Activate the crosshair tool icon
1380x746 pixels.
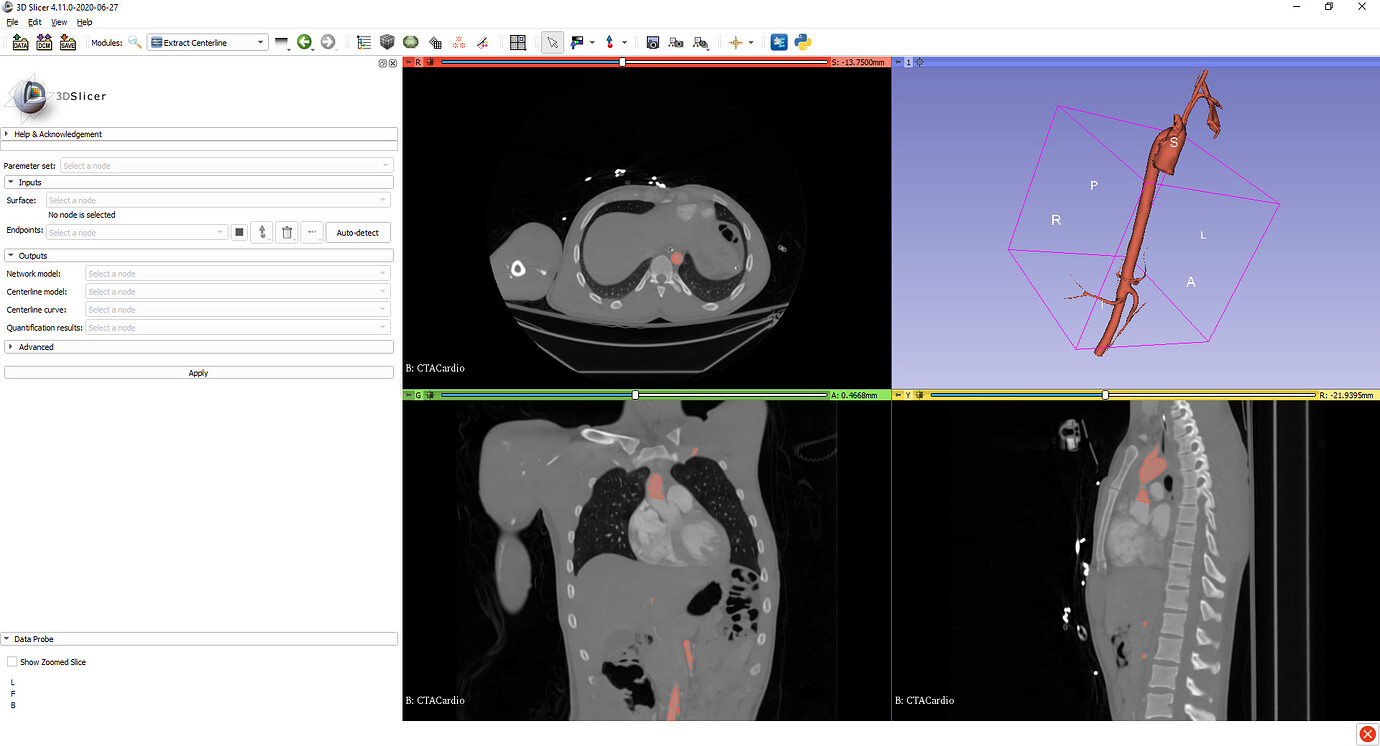click(x=738, y=42)
